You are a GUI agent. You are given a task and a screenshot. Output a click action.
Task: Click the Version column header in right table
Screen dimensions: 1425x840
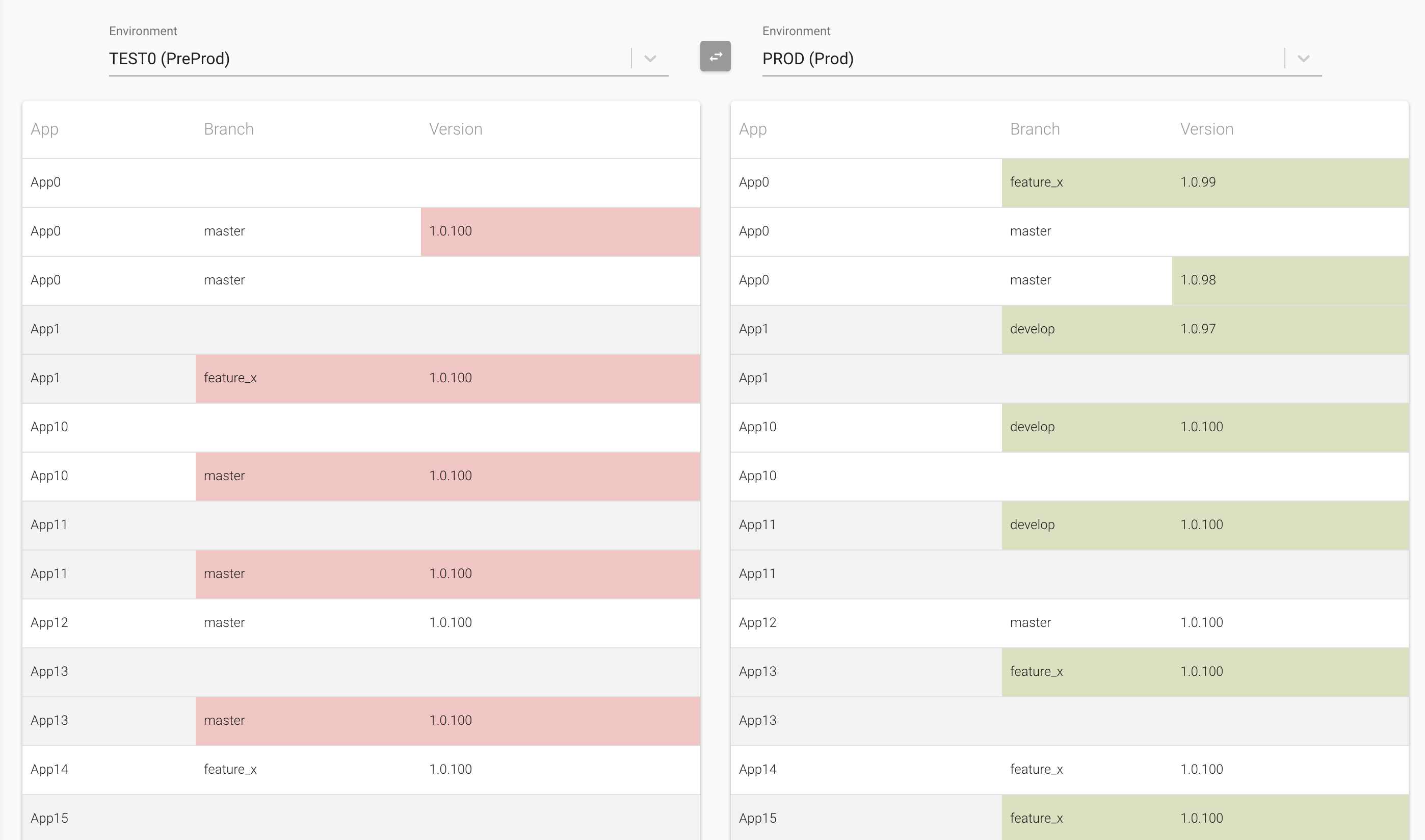pos(1206,128)
